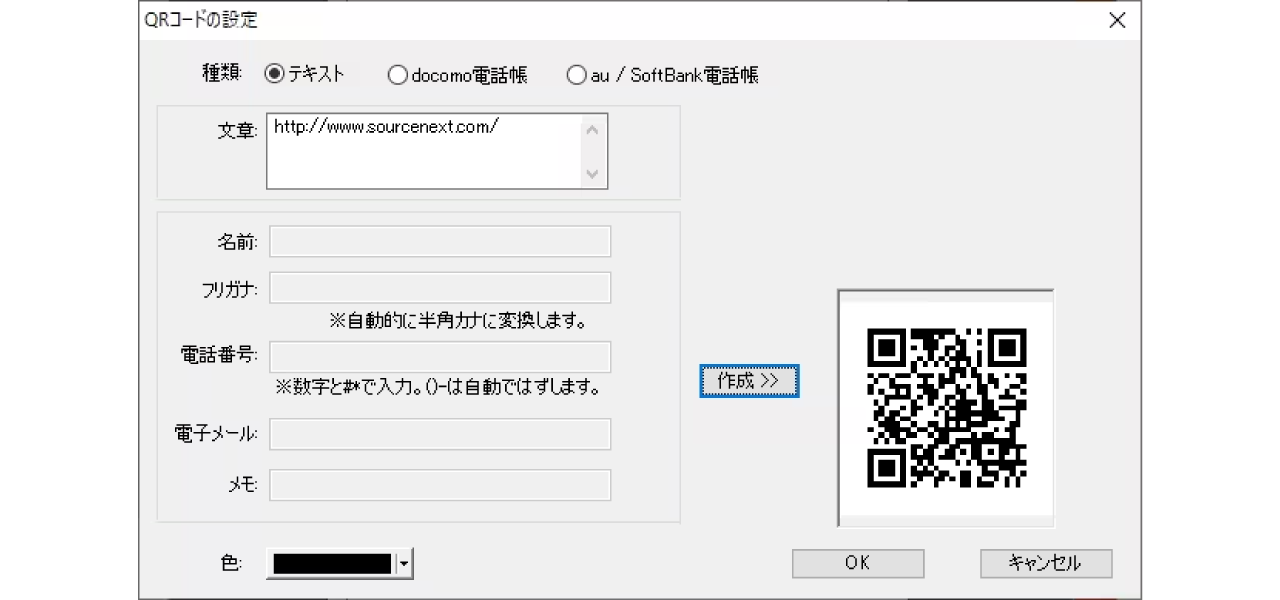The image size is (1280, 600).
Task: Click the 電子メール input field
Action: coord(440,434)
